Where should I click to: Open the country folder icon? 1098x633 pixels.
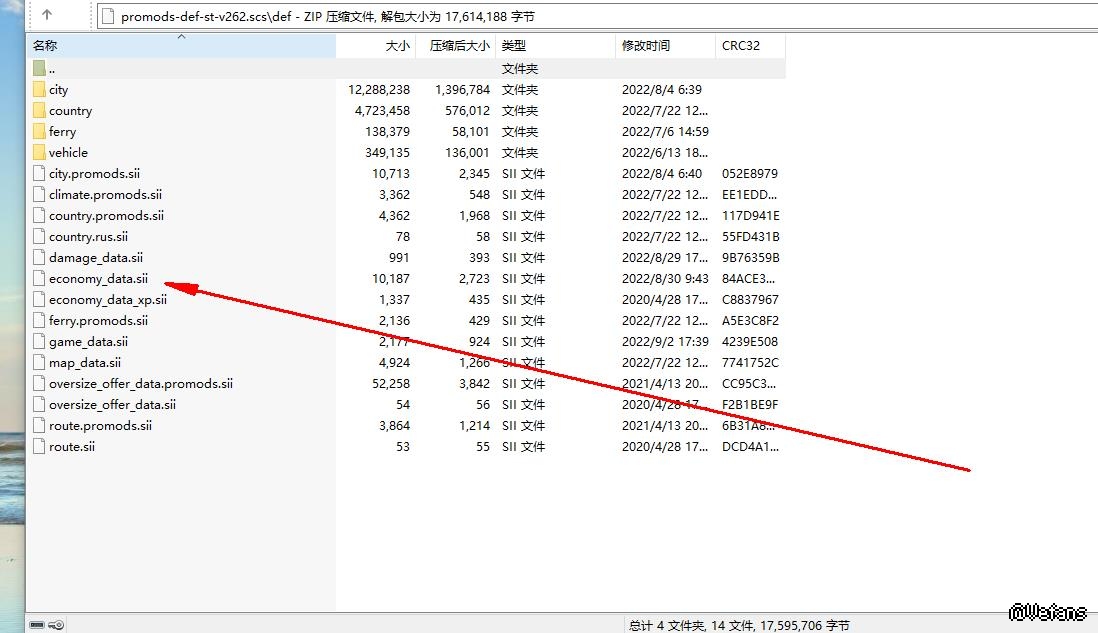[39, 111]
